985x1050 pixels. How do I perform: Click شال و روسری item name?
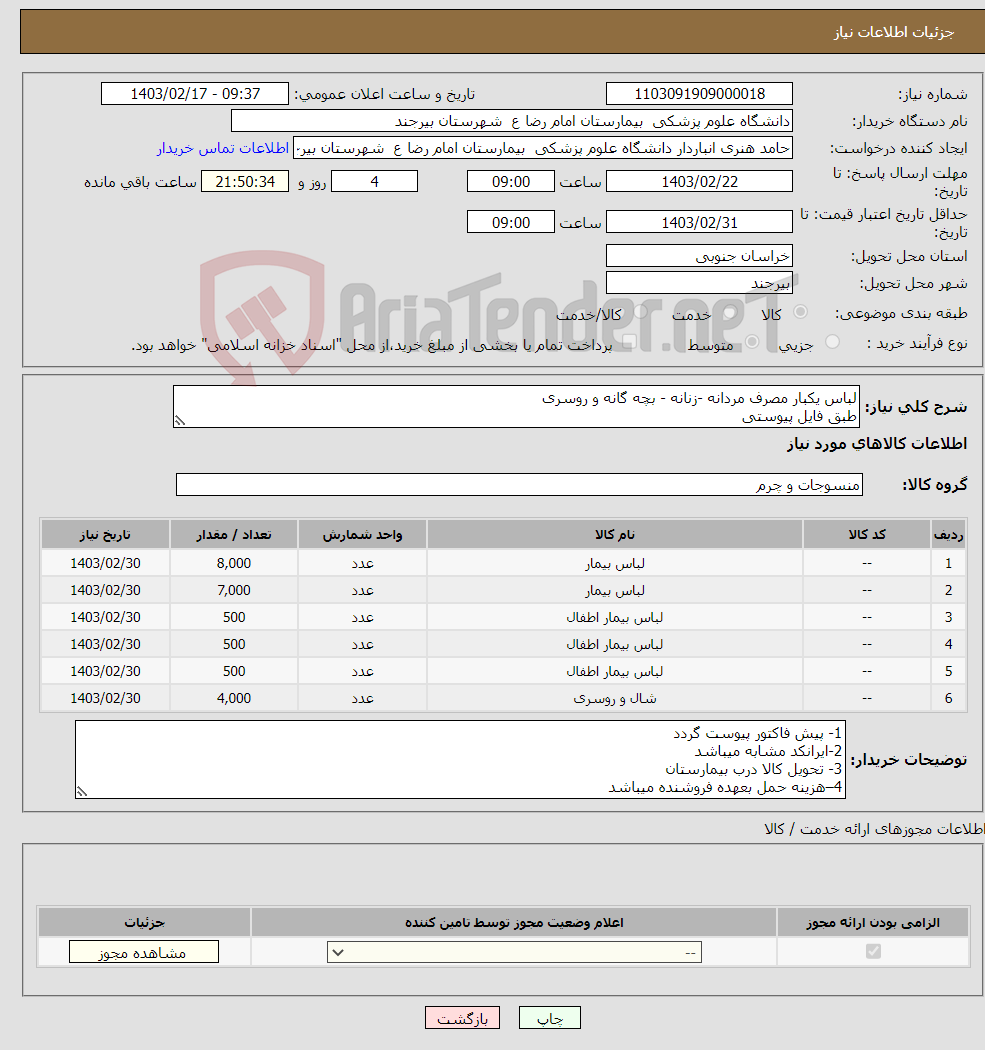click(615, 698)
